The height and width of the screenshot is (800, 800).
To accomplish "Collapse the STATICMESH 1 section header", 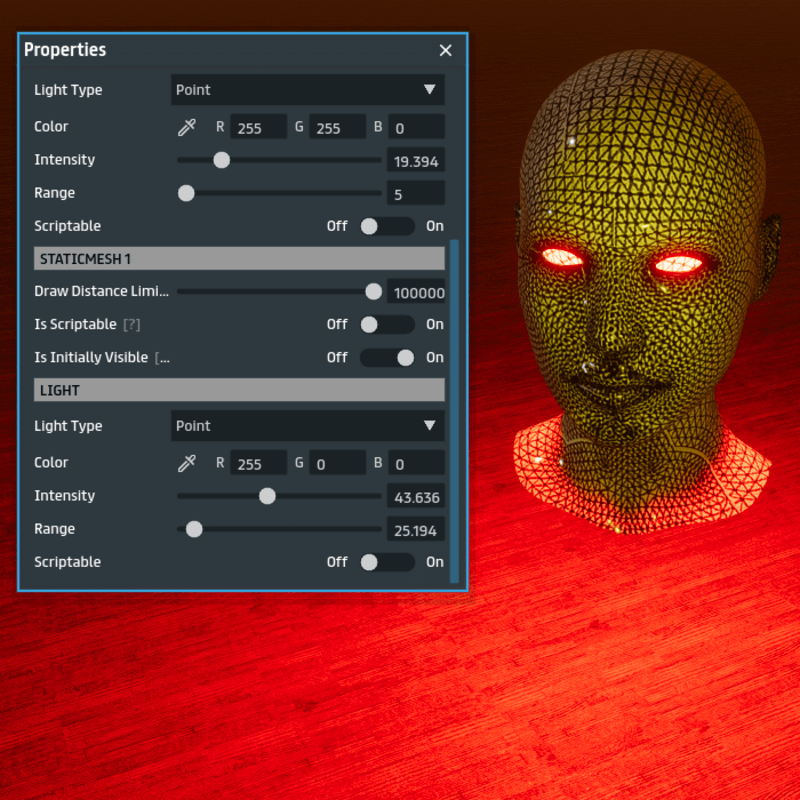I will coord(239,259).
